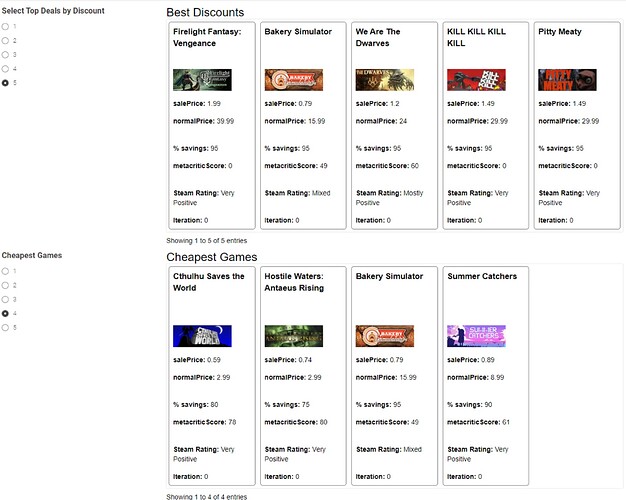
Task: Click salePrice 1.99 on Firelight Fantasy card
Action: [x=197, y=103]
